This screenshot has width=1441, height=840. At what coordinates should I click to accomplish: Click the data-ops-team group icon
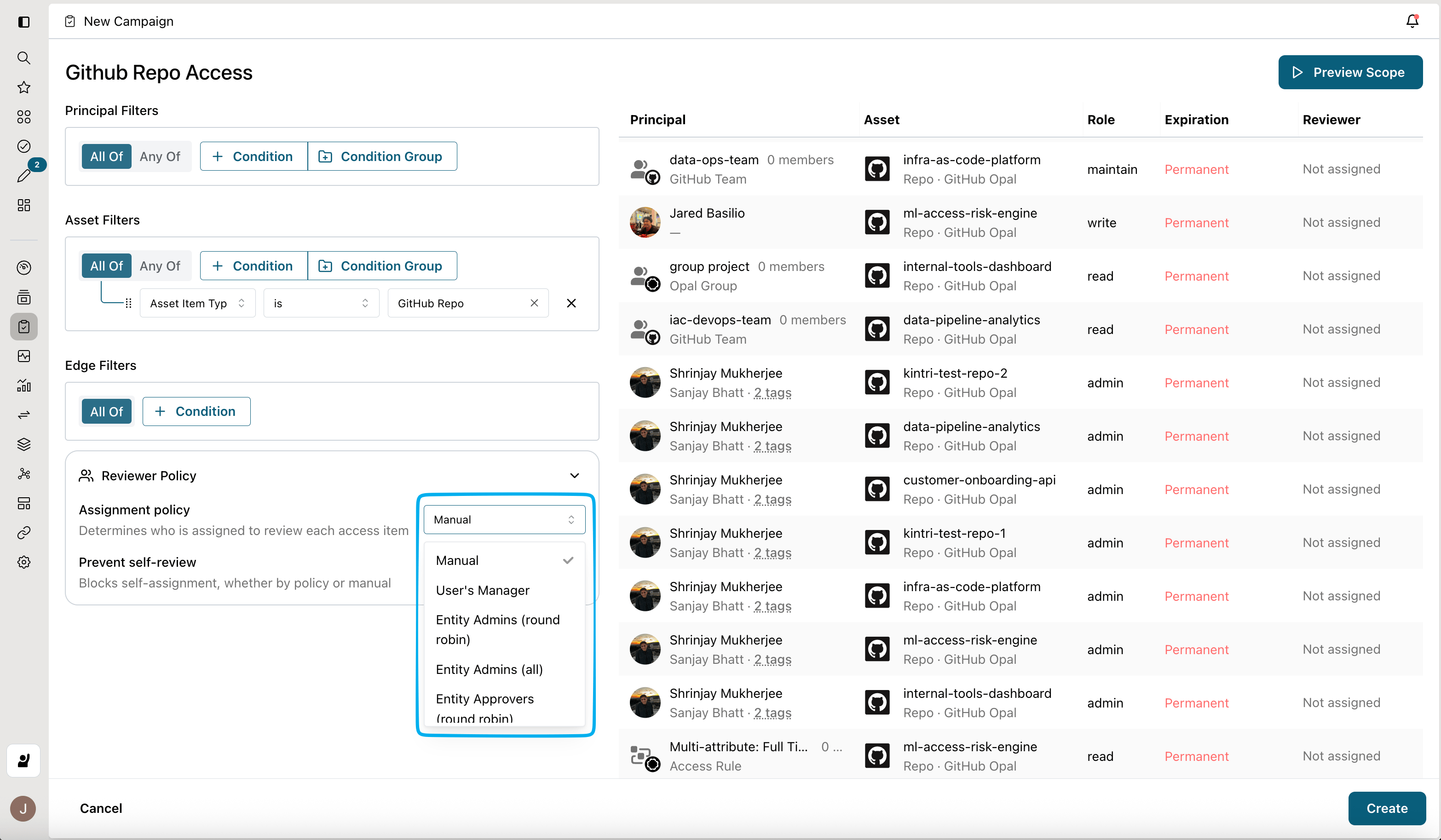tap(645, 171)
